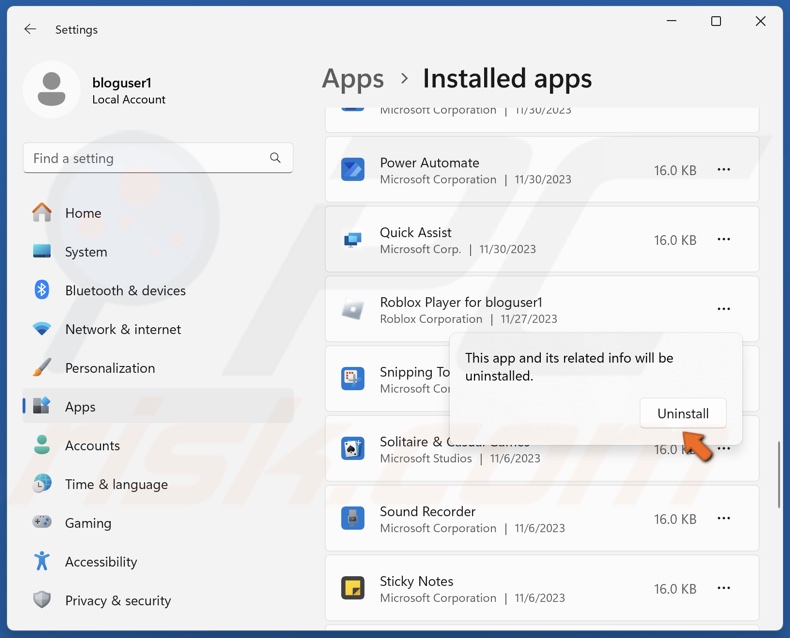Click the Sticky Notes app name
Viewport: 790px width, 638px height.
click(416, 581)
